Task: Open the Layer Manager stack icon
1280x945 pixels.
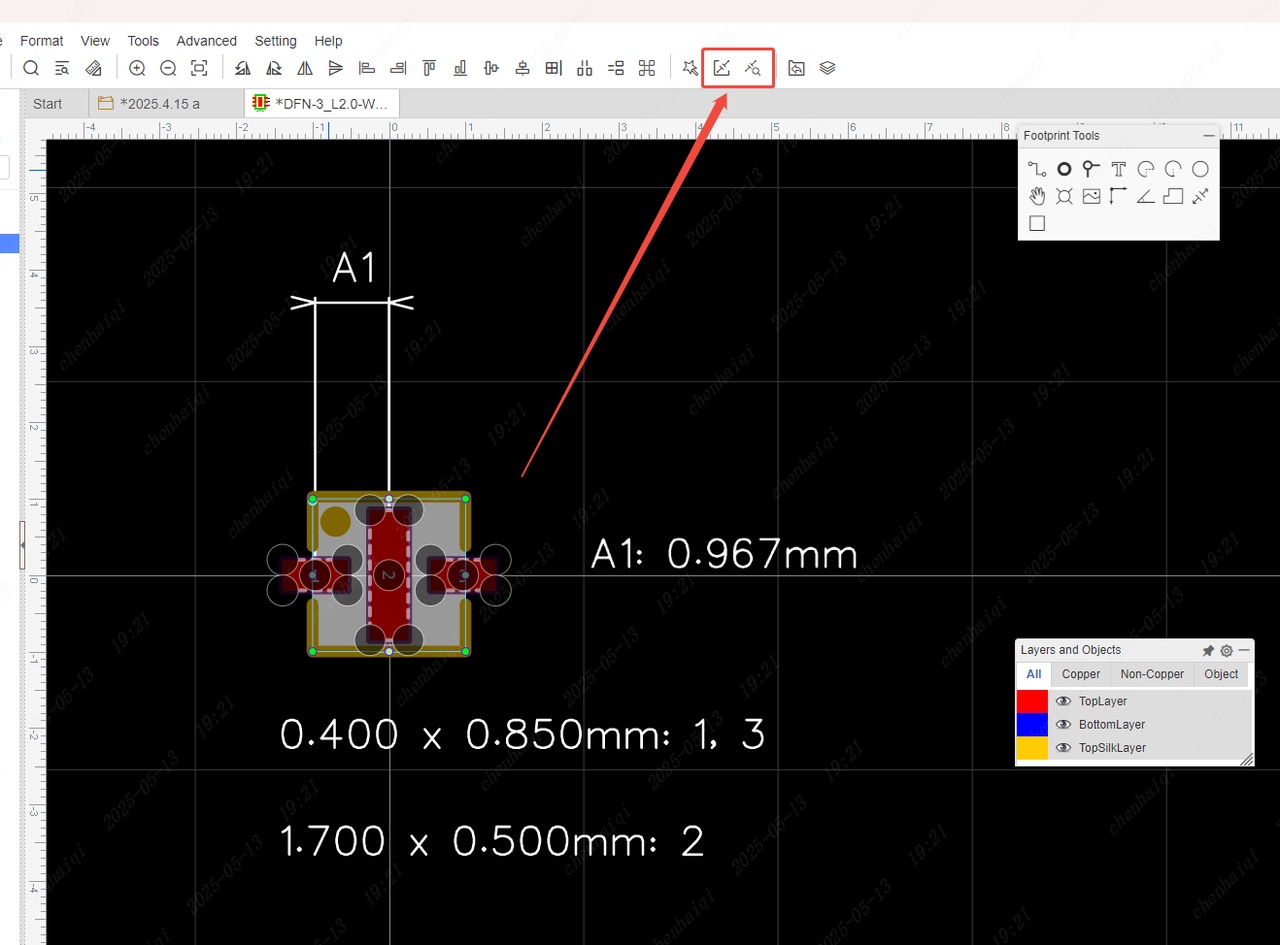Action: [x=827, y=68]
